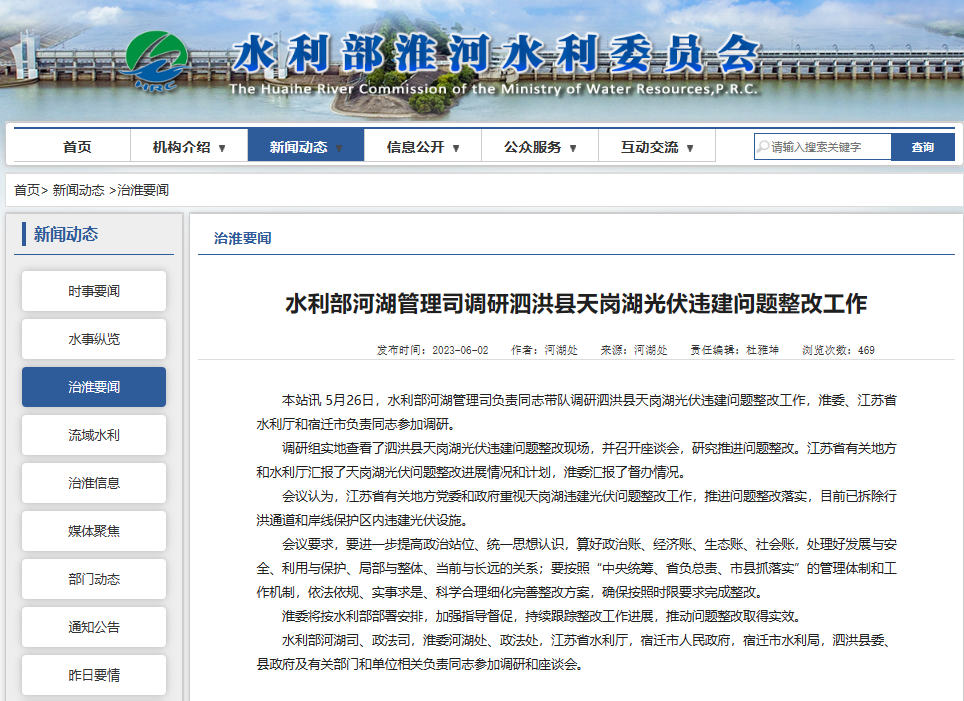
Task: Open 通知公告 in the sidebar
Action: (x=94, y=627)
